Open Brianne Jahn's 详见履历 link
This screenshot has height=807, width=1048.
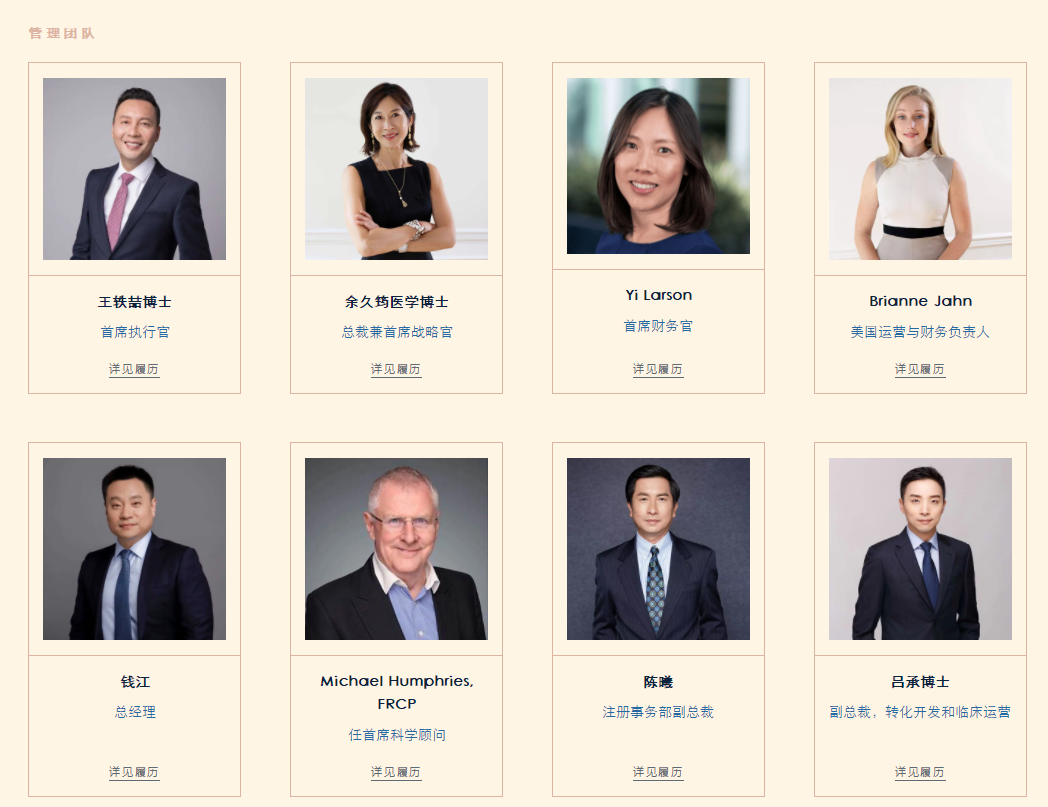(x=920, y=369)
